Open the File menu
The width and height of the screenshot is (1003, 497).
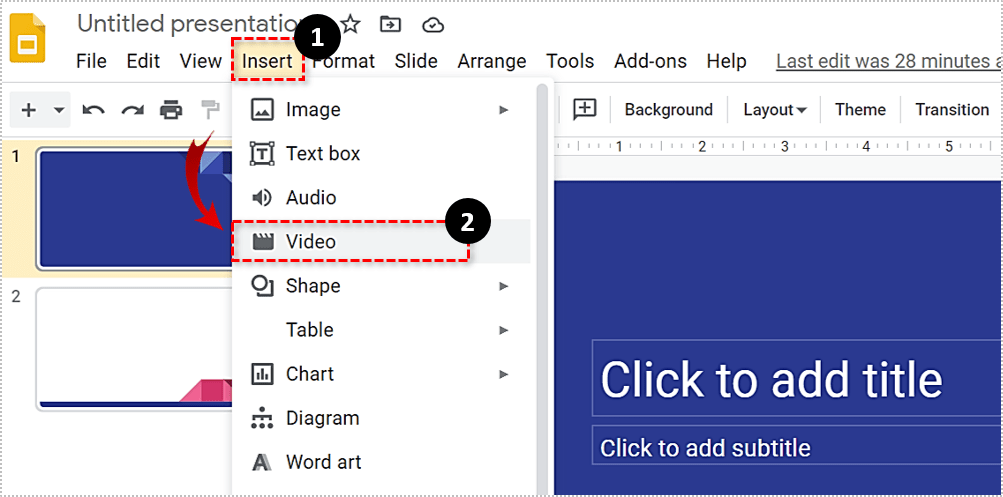(91, 61)
